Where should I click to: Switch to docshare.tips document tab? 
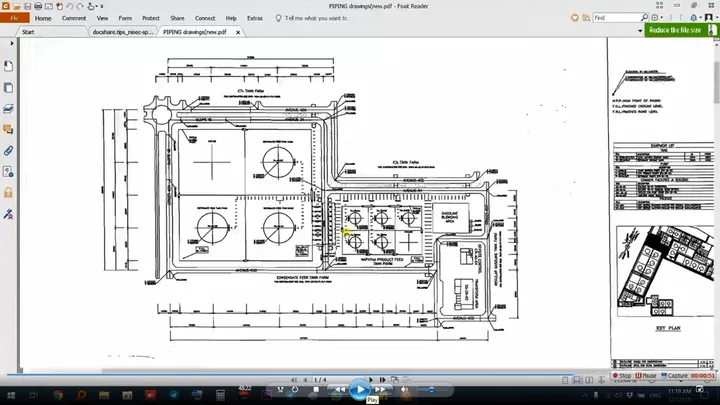[123, 32]
